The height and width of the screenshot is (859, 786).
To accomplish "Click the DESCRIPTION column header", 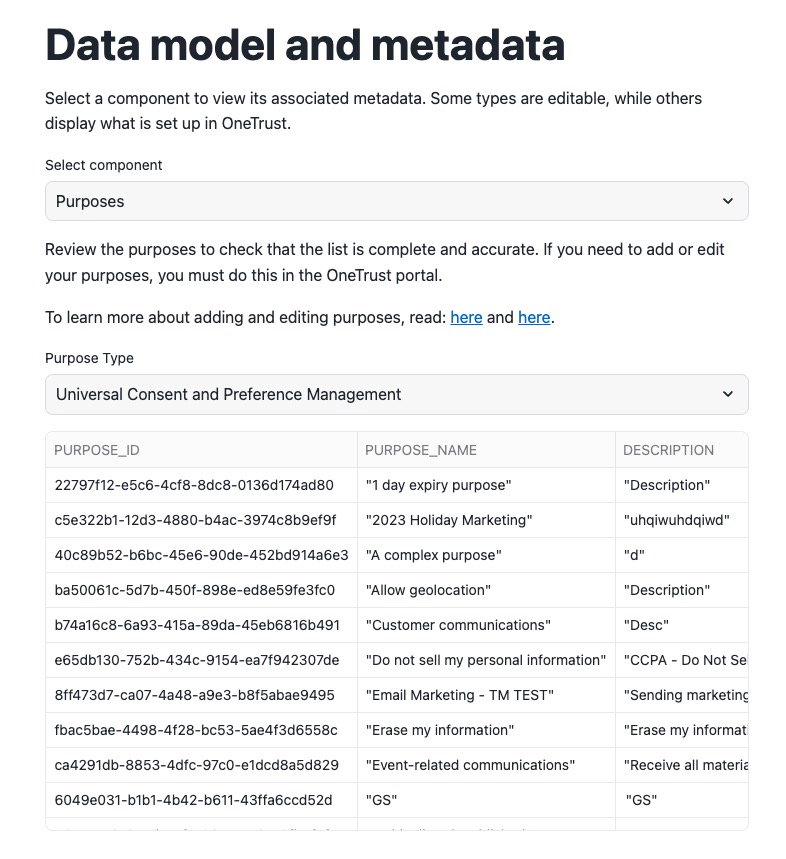I will pyautogui.click(x=669, y=450).
